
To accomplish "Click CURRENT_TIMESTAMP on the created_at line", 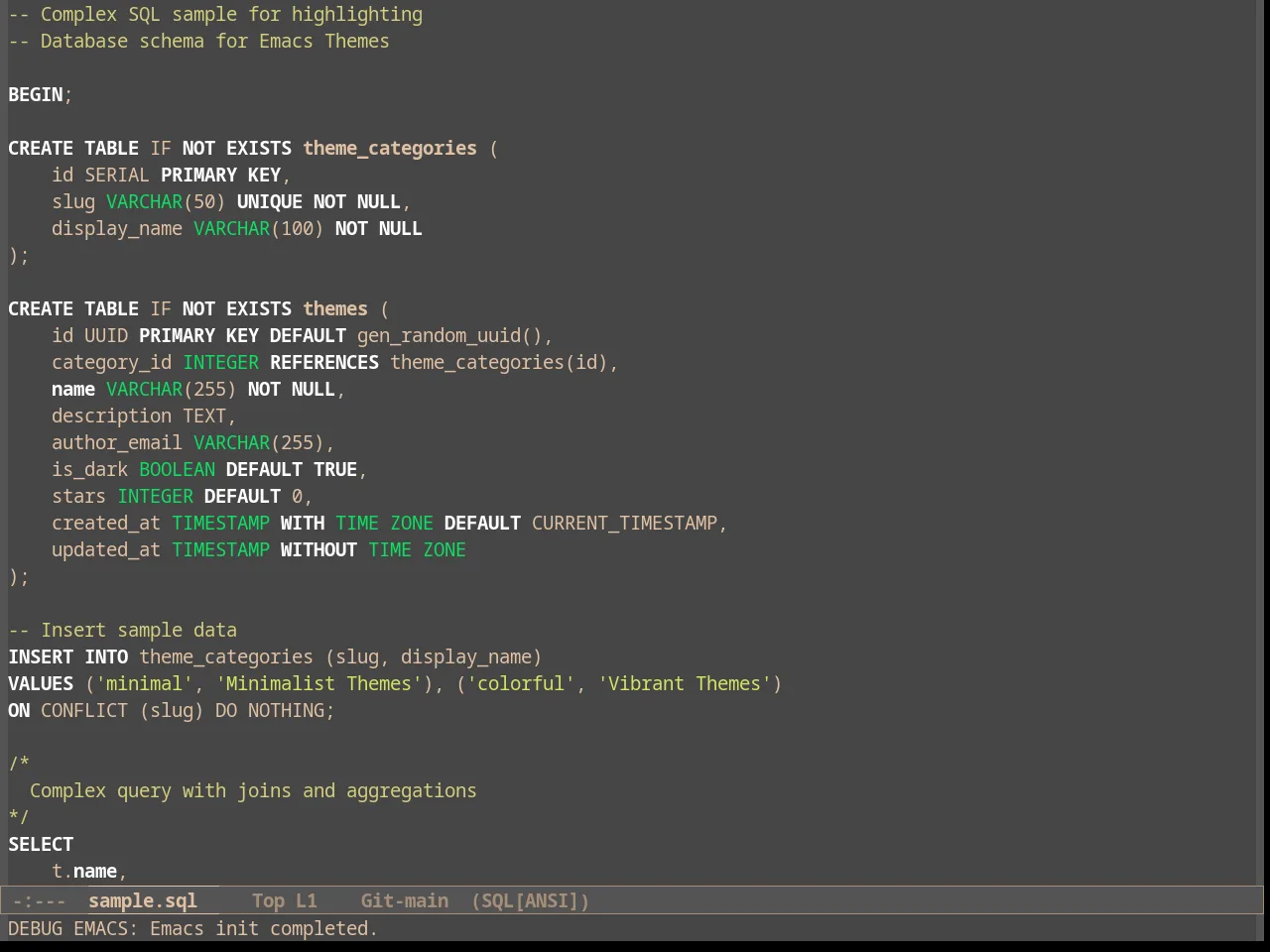I will [624, 523].
